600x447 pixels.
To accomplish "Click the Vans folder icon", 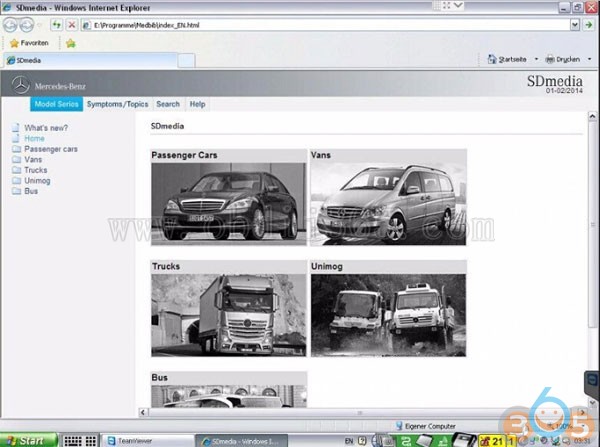I will [16, 159].
